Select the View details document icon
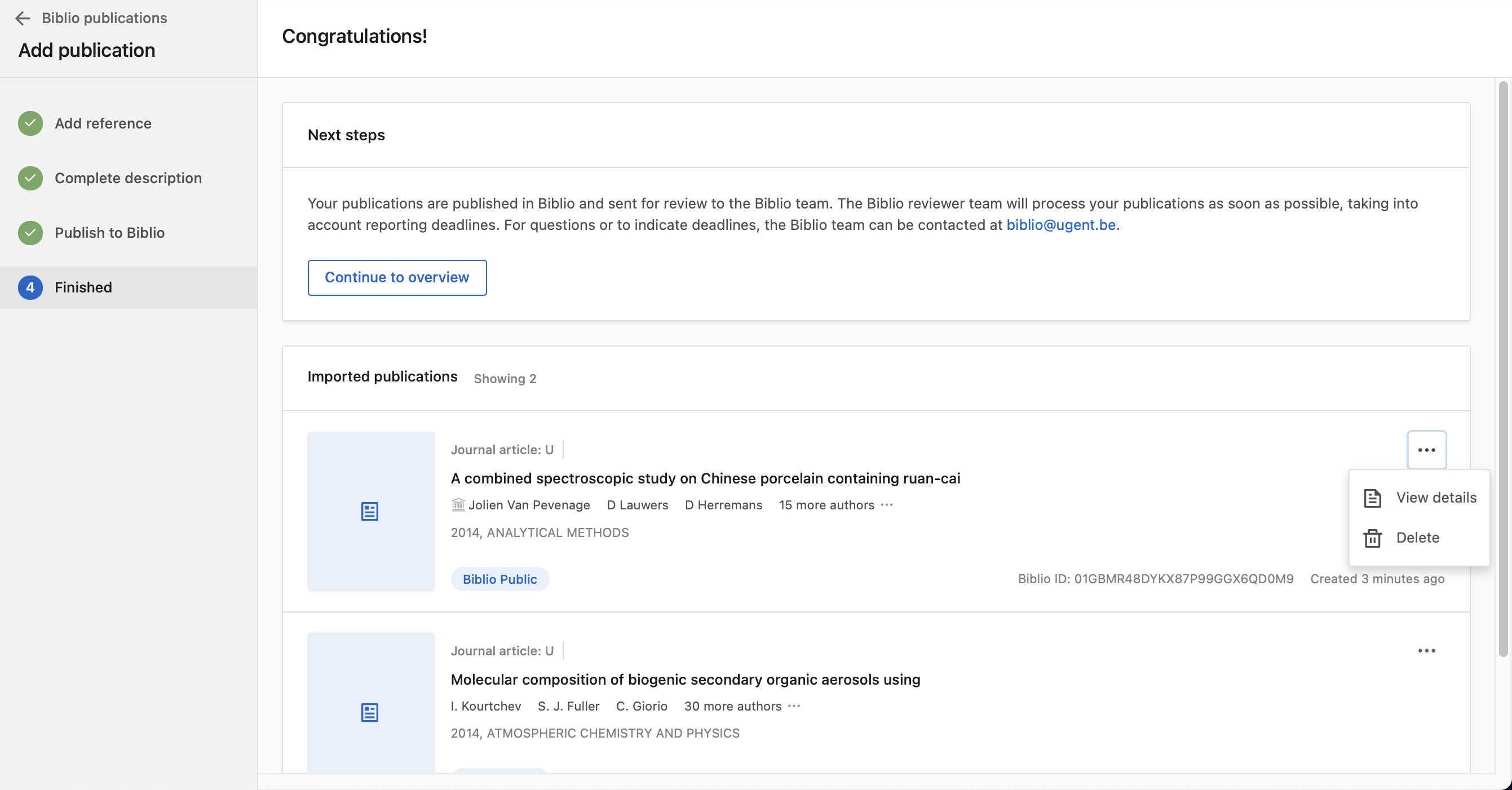The height and width of the screenshot is (790, 1512). pos(1373,498)
